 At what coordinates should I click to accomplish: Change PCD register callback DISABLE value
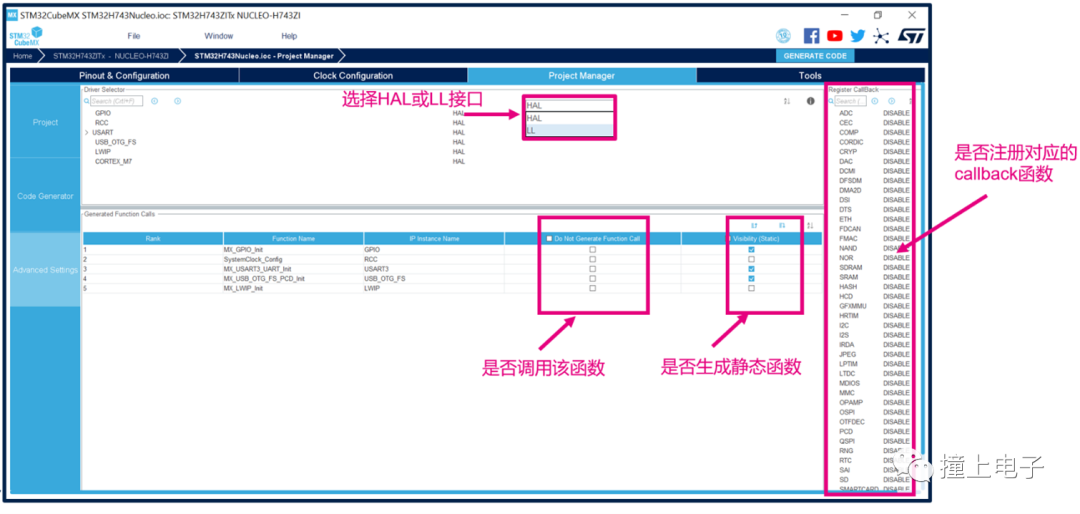(x=896, y=431)
